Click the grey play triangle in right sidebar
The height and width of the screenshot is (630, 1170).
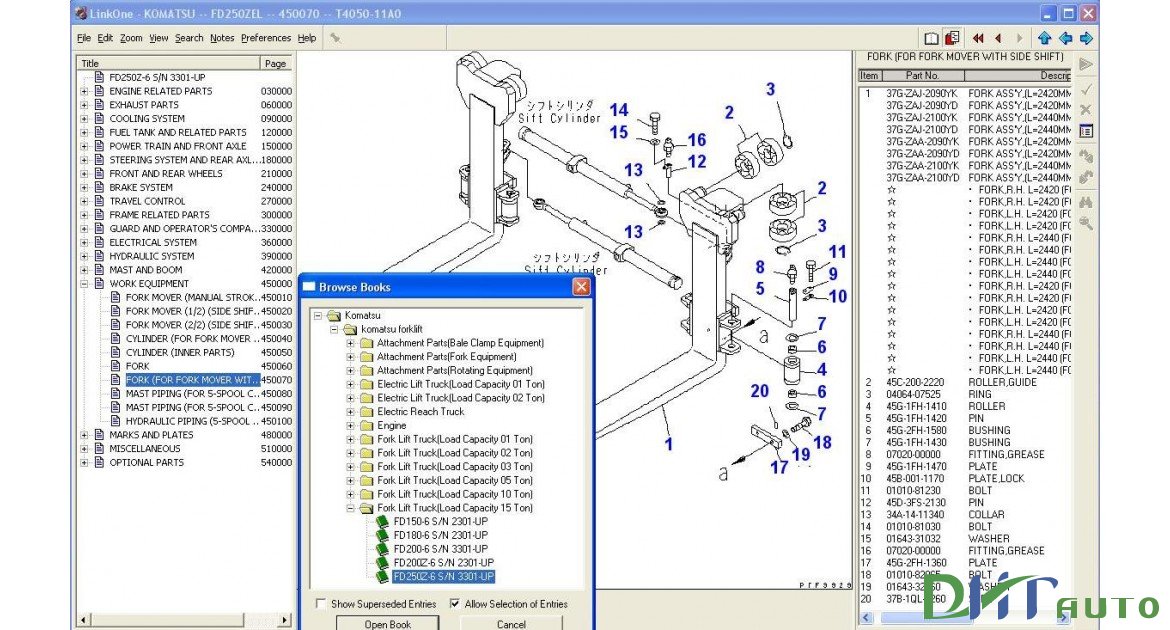tap(1086, 65)
